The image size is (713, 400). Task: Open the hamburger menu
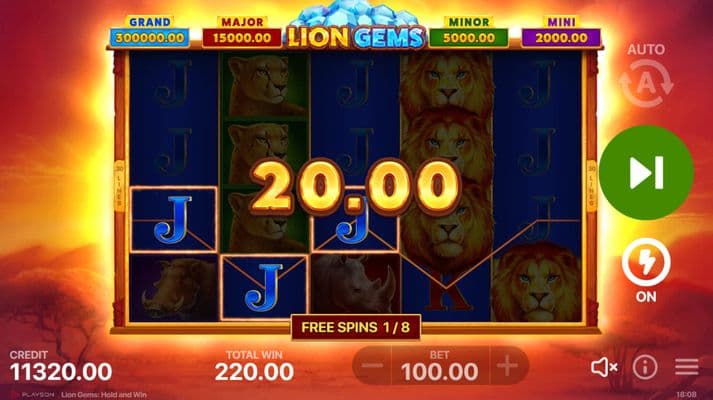pyautogui.click(x=687, y=367)
